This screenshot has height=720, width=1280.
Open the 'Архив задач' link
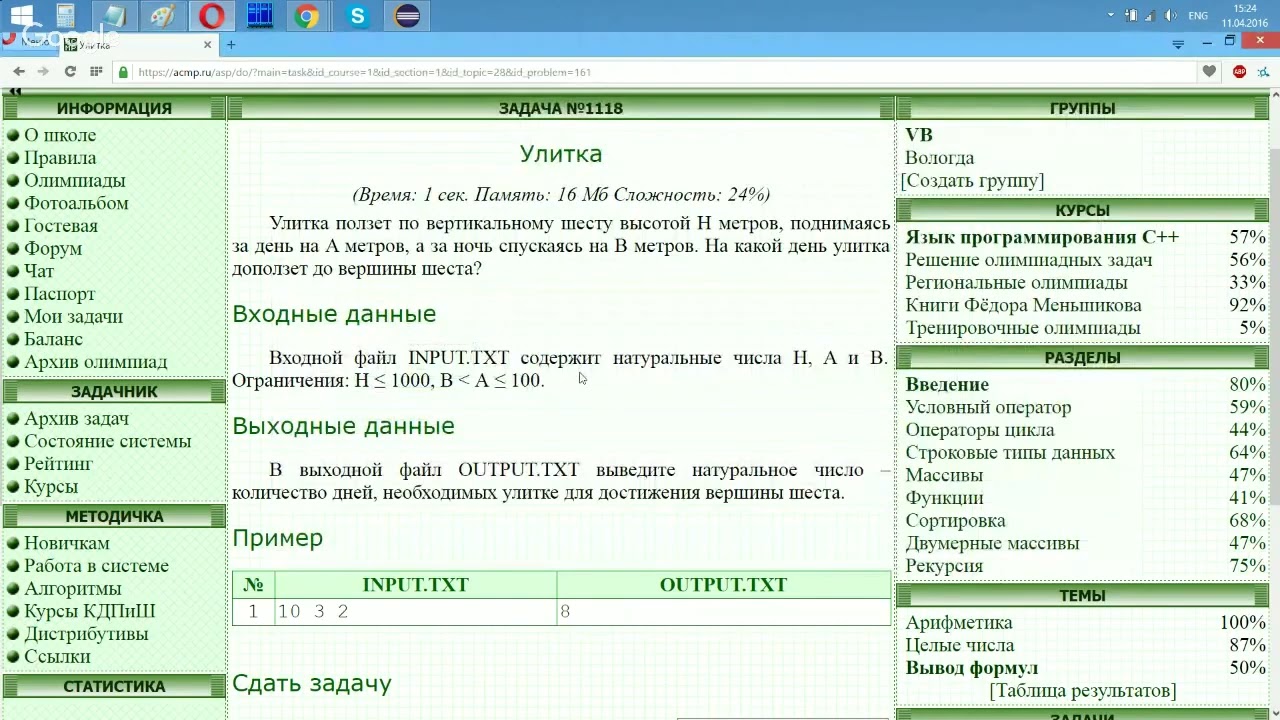[x=76, y=419]
